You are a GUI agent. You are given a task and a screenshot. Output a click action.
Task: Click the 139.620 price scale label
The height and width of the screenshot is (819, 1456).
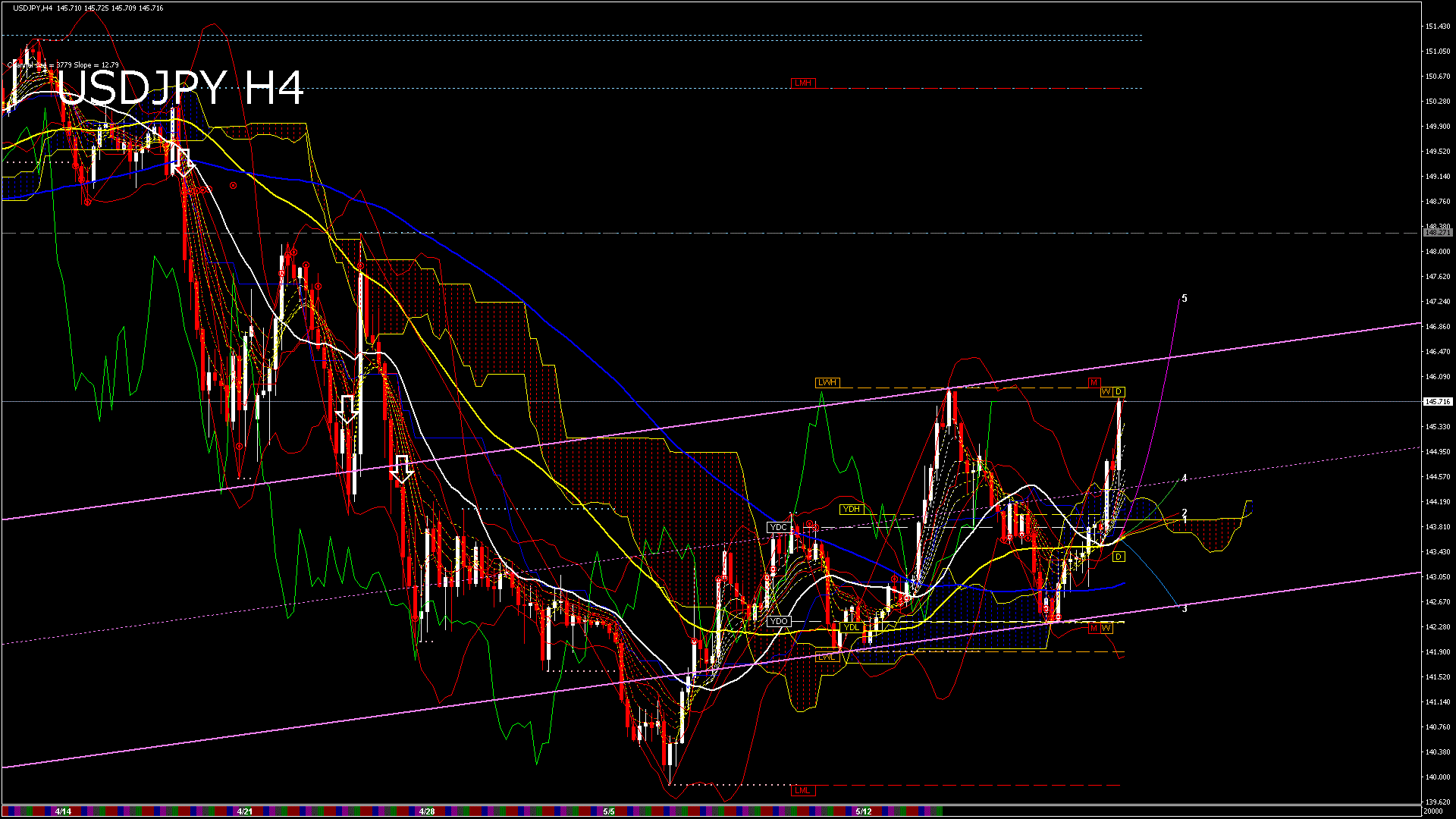click(x=1438, y=802)
